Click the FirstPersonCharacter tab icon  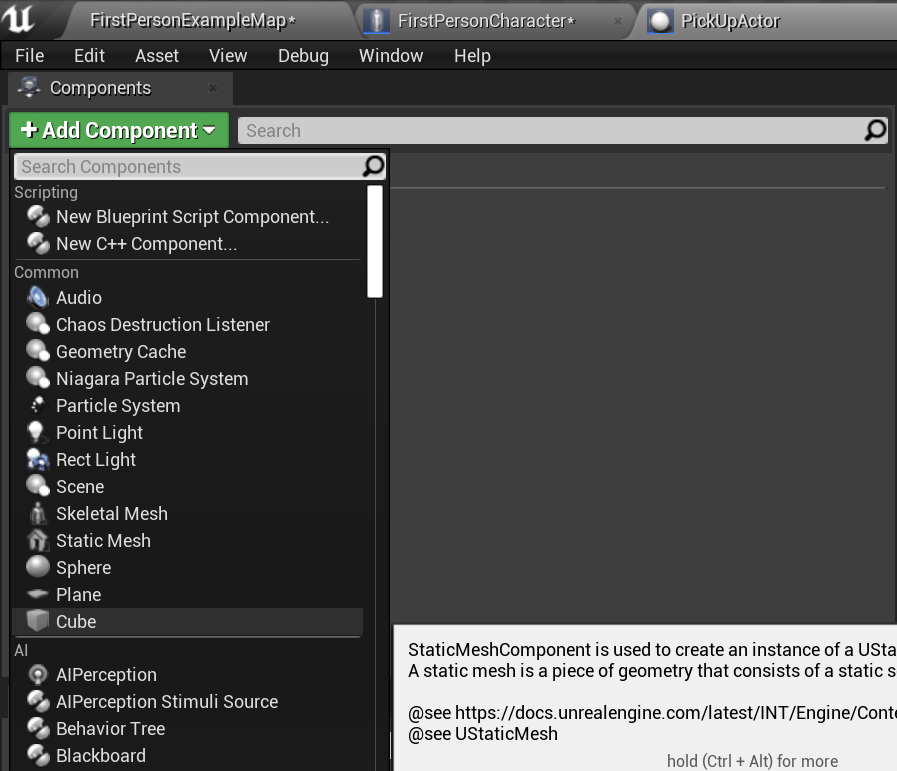click(376, 21)
